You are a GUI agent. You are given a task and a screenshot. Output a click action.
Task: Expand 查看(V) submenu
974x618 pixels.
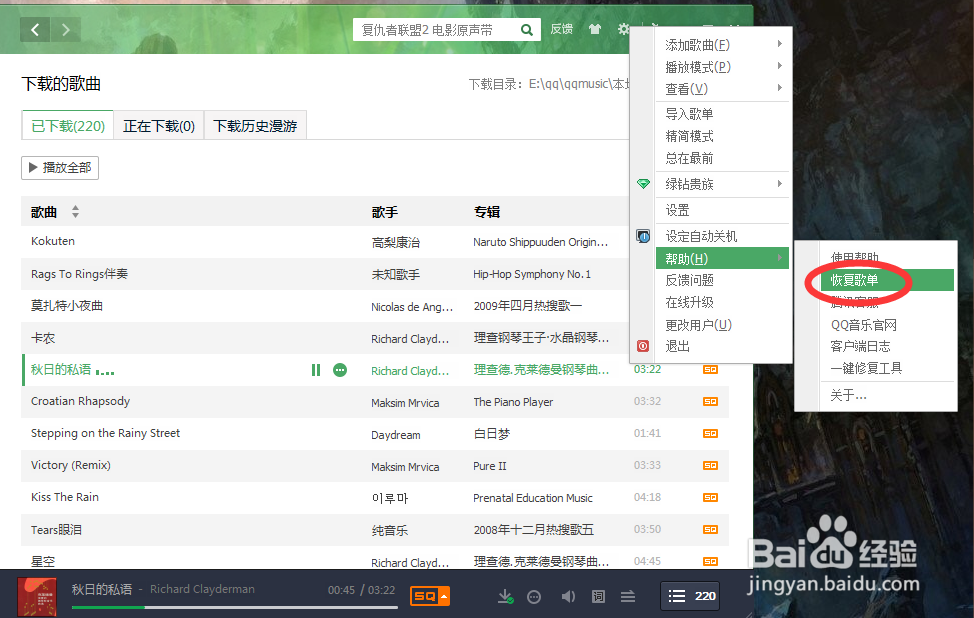pyautogui.click(x=722, y=89)
